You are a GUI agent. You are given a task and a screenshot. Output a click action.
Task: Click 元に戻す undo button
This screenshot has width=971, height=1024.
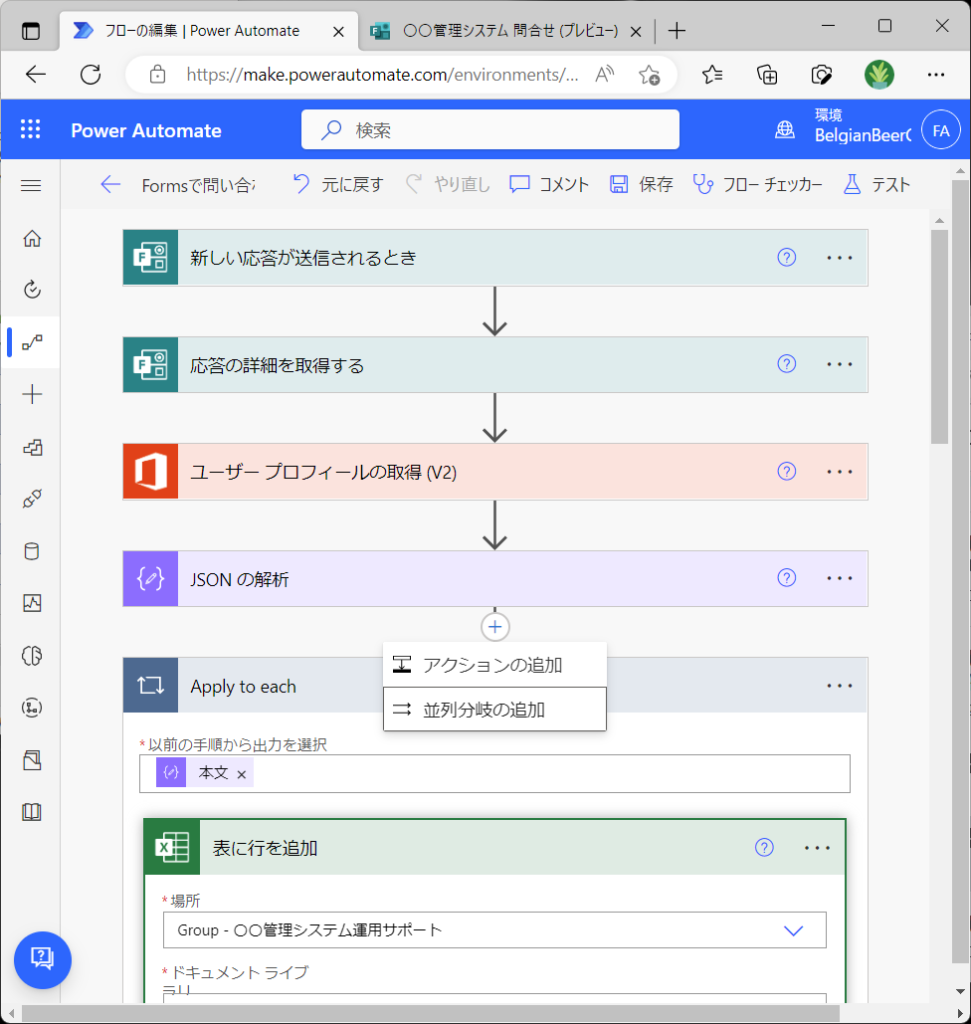(x=338, y=185)
